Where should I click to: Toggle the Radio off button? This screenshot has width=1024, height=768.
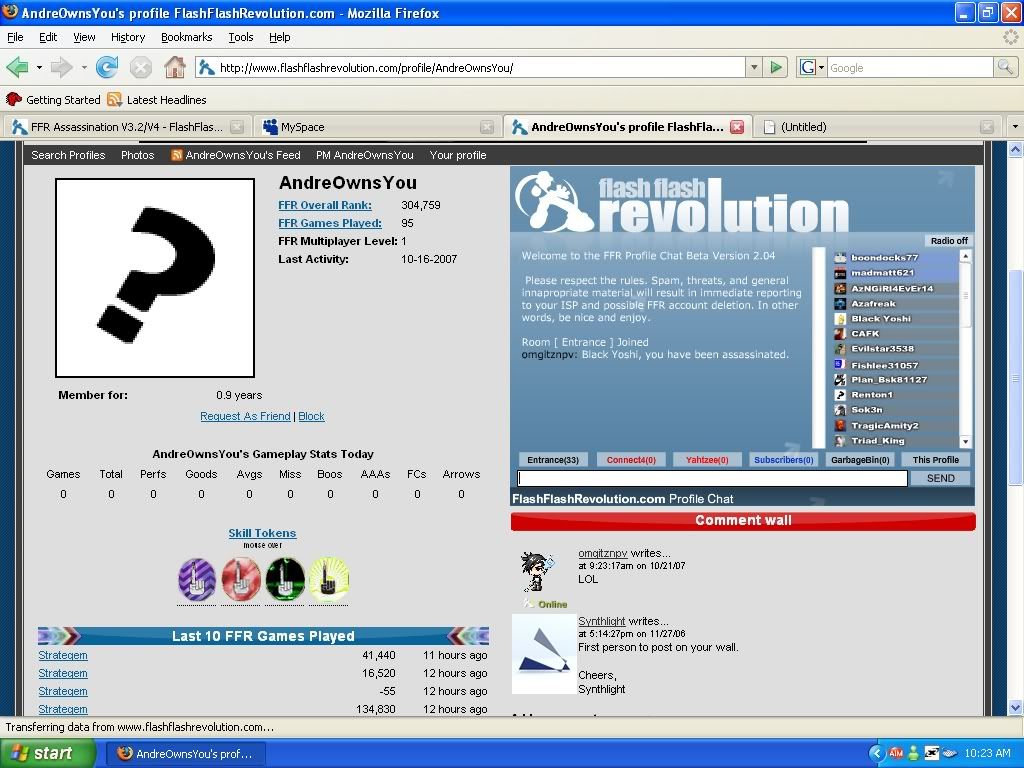[x=948, y=241]
